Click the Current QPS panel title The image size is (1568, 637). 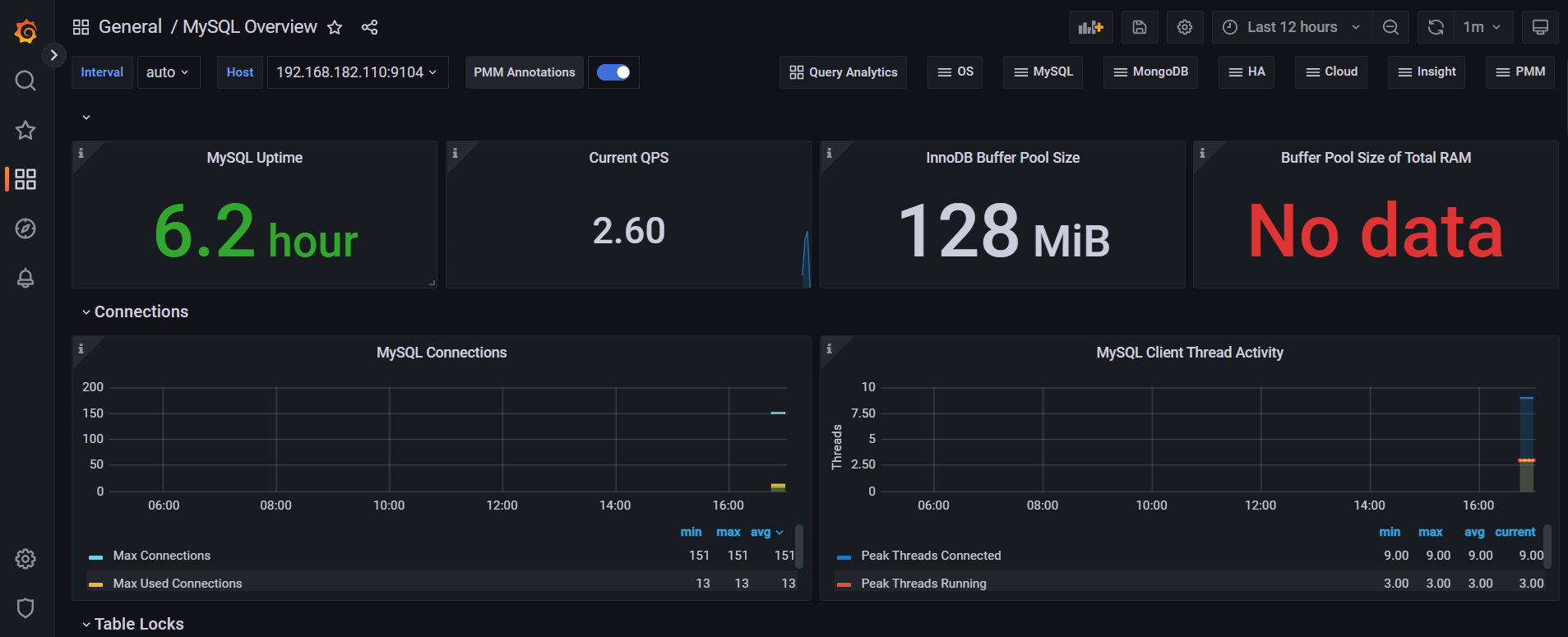tap(629, 158)
